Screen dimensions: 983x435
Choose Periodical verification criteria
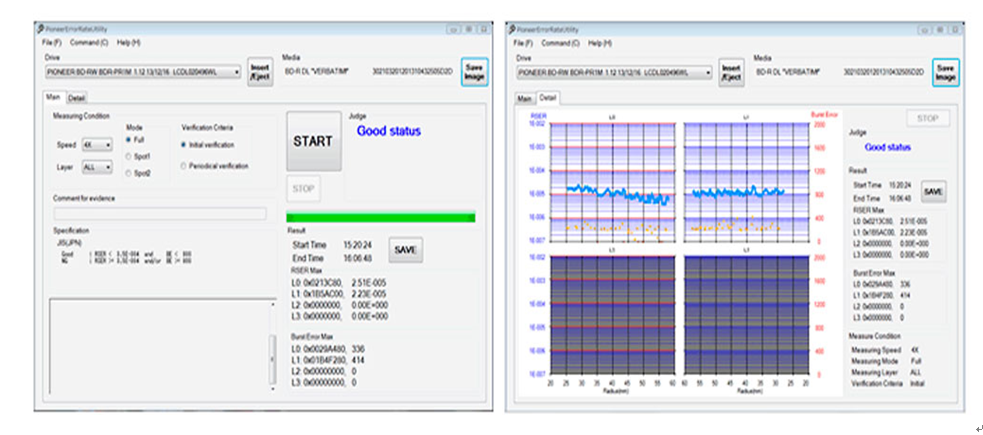[x=184, y=165]
